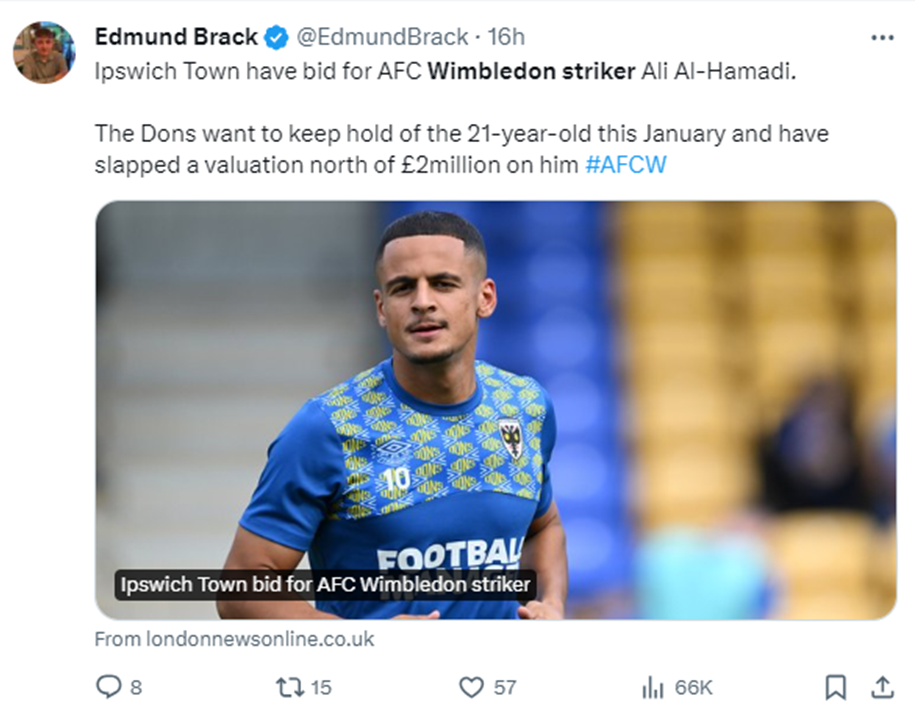Bookmark this tweet

[x=836, y=687]
